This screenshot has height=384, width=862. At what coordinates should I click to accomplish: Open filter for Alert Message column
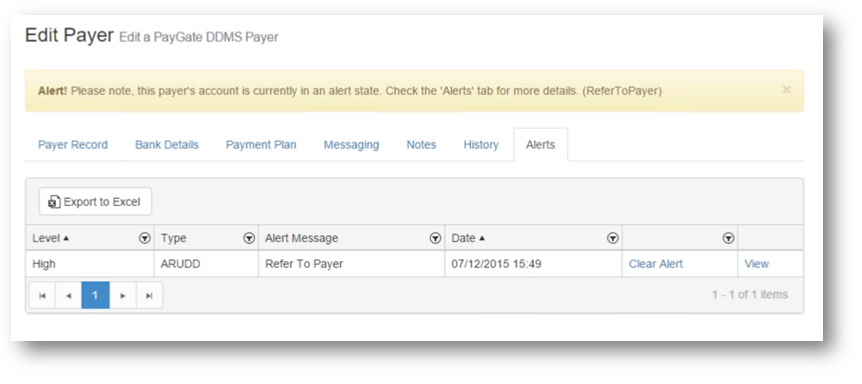[435, 238]
